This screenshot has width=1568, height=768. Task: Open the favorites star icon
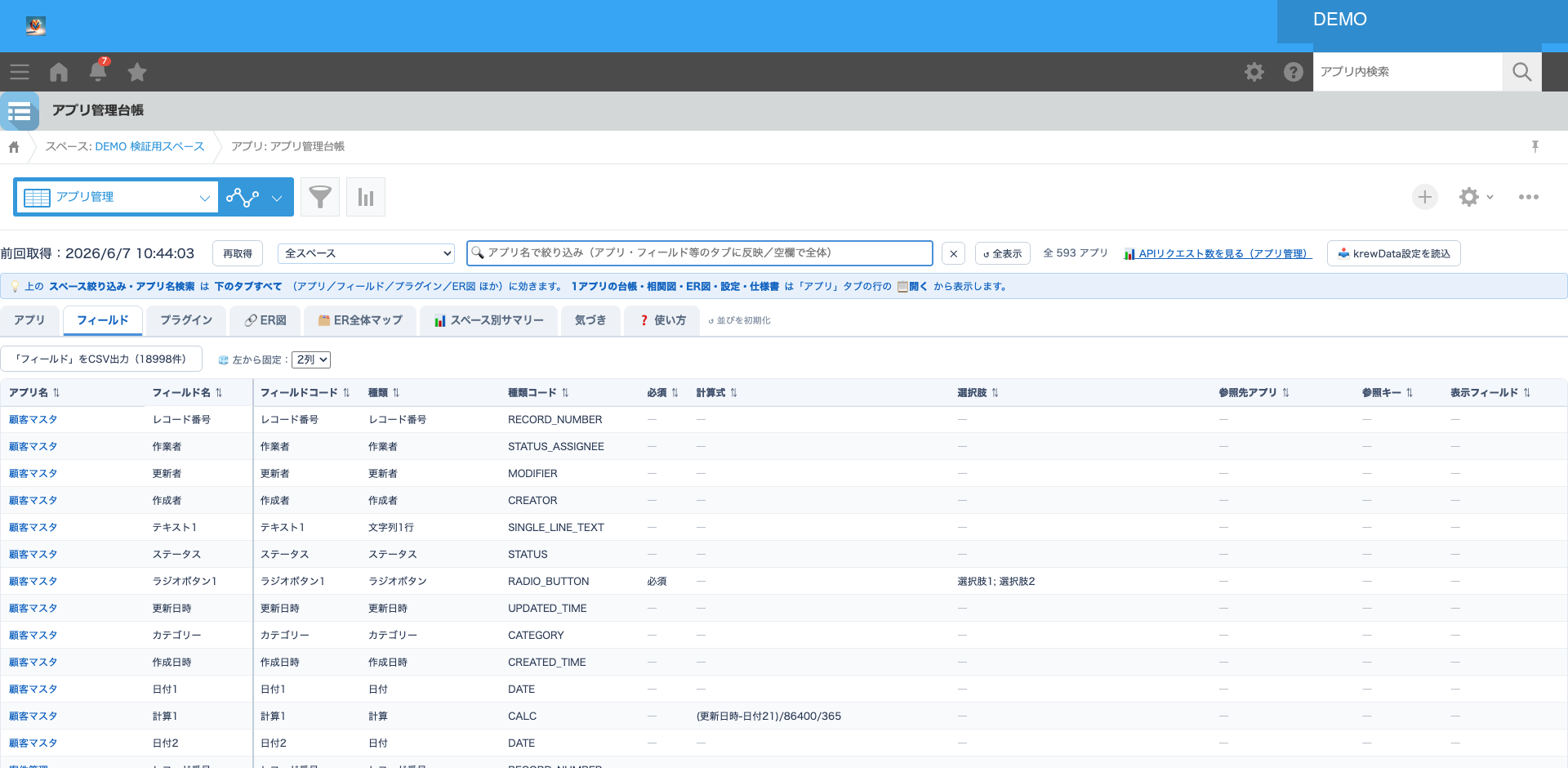point(137,72)
